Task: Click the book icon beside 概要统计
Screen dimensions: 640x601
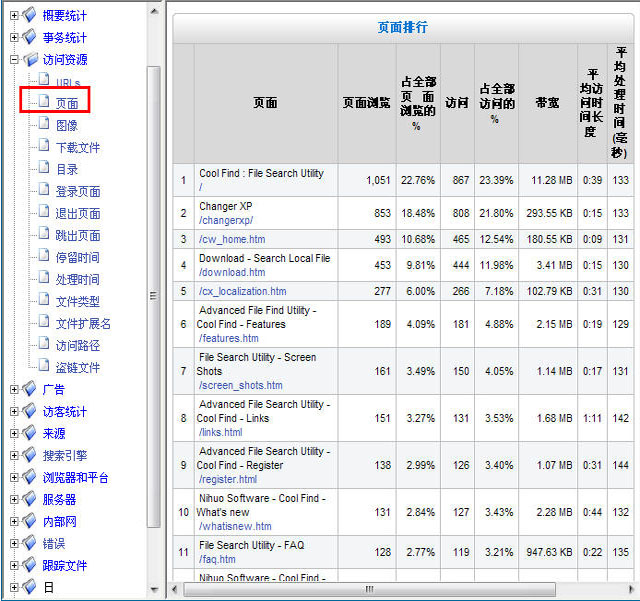Action: pyautogui.click(x=29, y=15)
